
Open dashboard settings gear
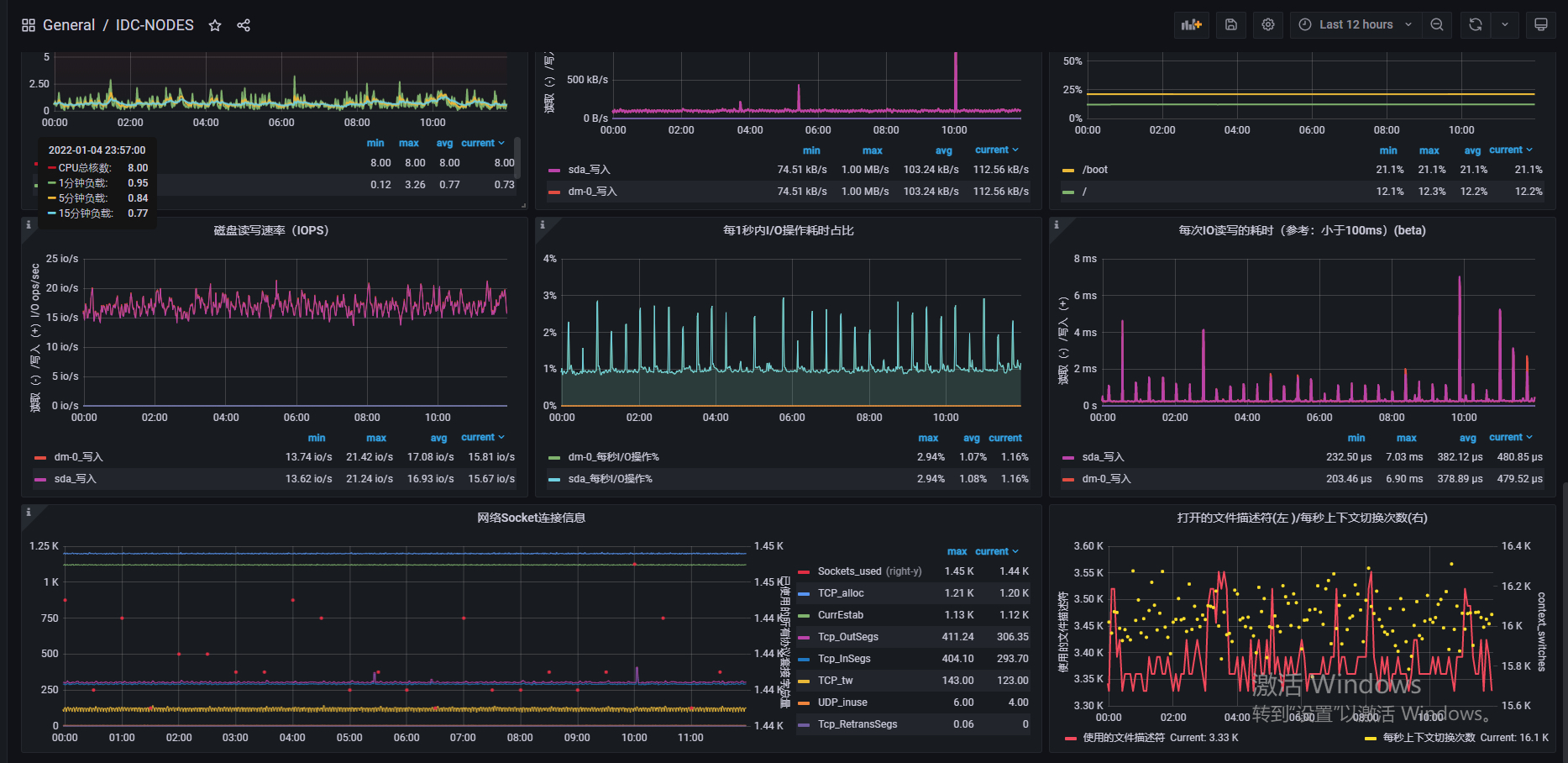pyautogui.click(x=1268, y=24)
